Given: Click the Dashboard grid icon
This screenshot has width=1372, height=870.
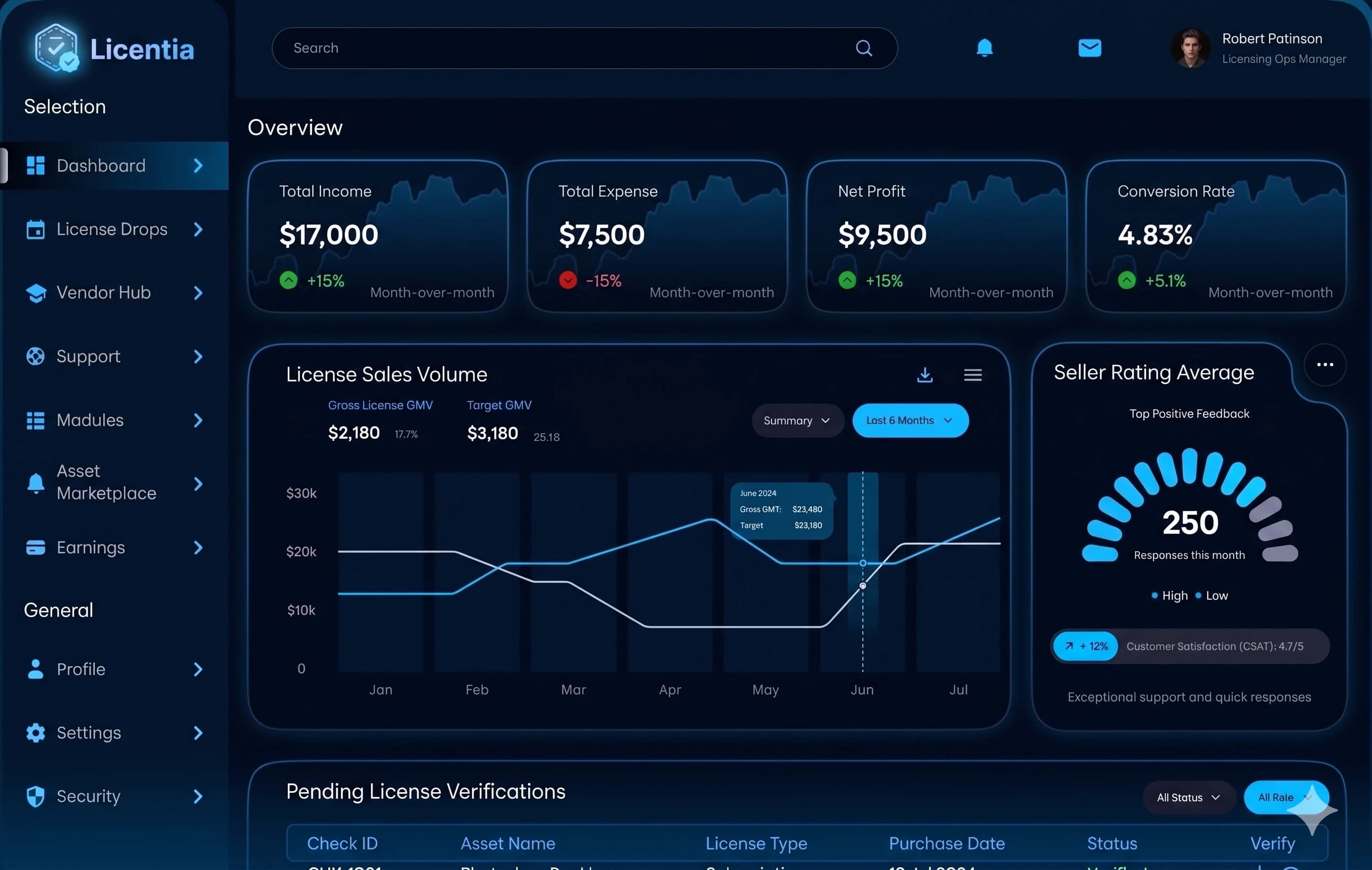Looking at the screenshot, I should 35,166.
